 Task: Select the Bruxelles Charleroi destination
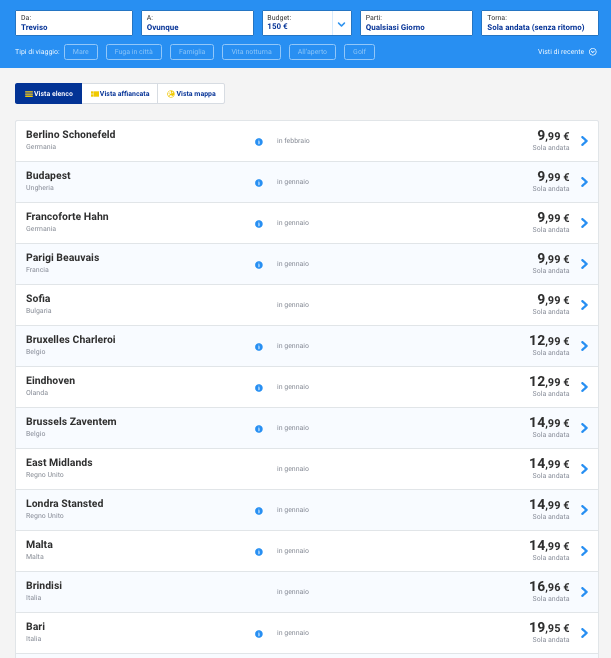[70, 340]
